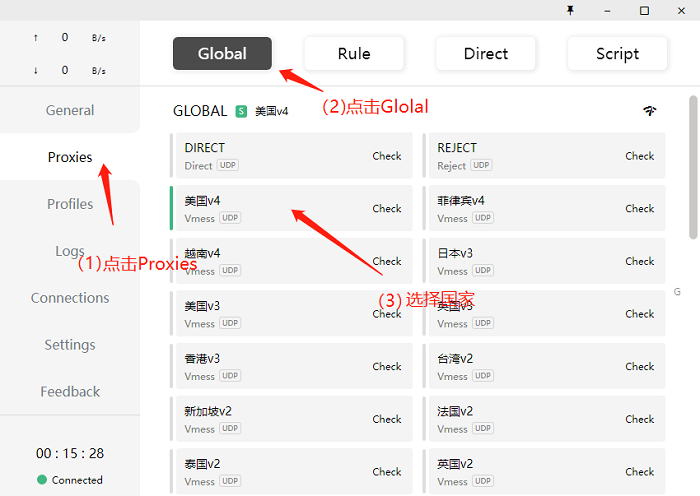The width and height of the screenshot is (700, 496).
Task: Open the Settings tab in sidebar
Action: coord(70,345)
